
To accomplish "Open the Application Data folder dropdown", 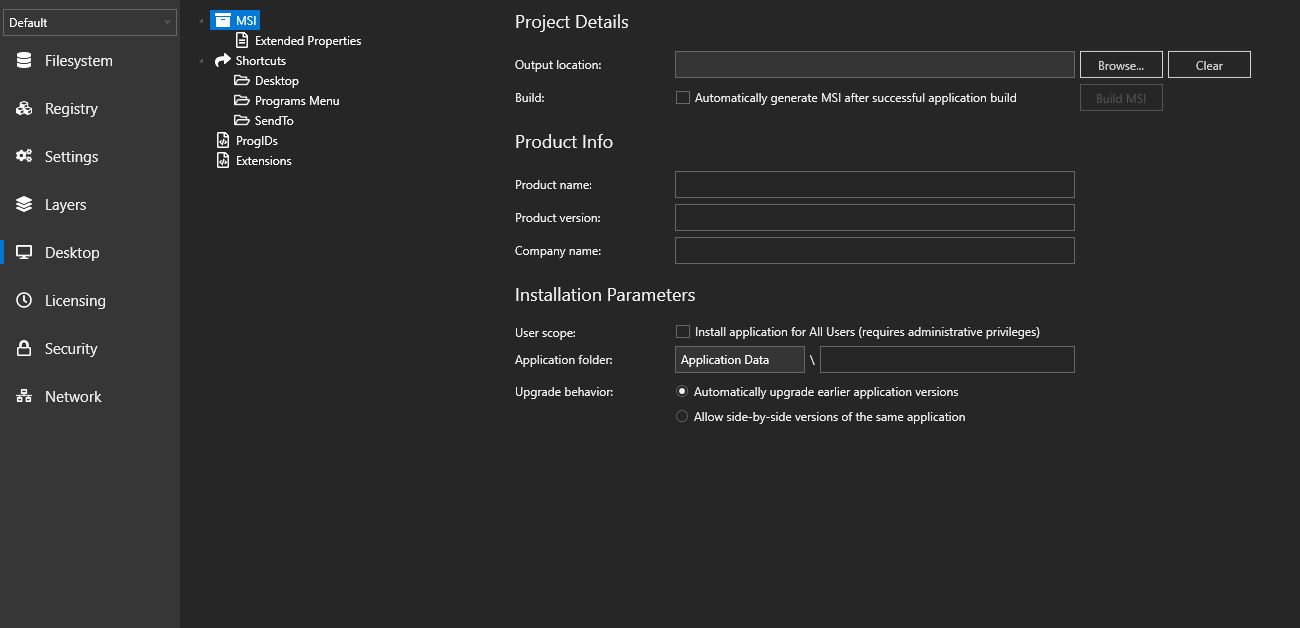I will [739, 360].
